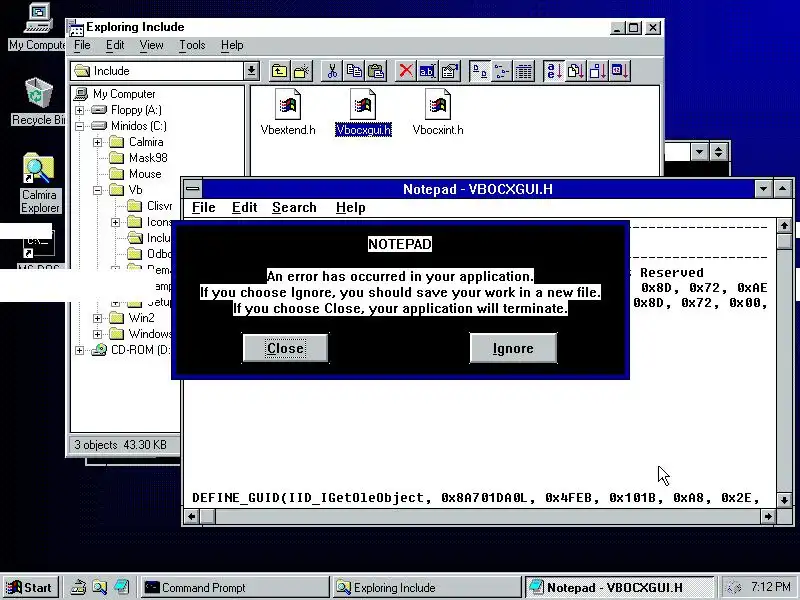Sort files by size
Screen dimensions: 800x600
point(598,71)
